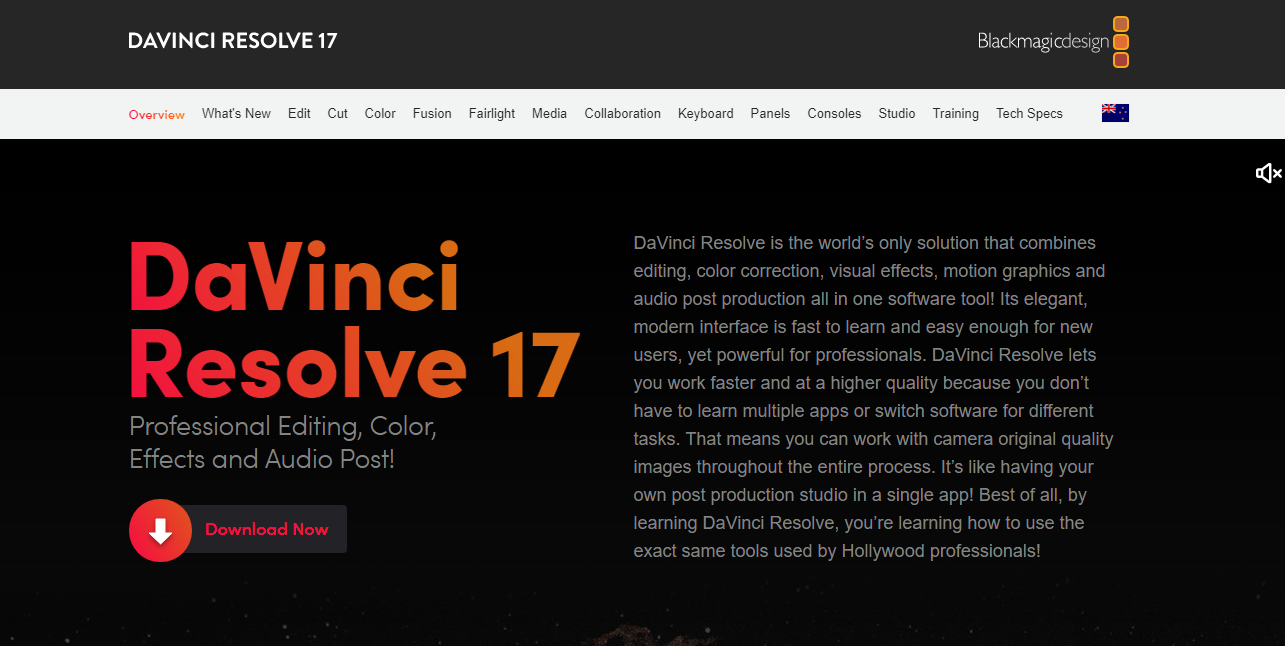Go to the What's New page
1285x646 pixels.
point(236,114)
